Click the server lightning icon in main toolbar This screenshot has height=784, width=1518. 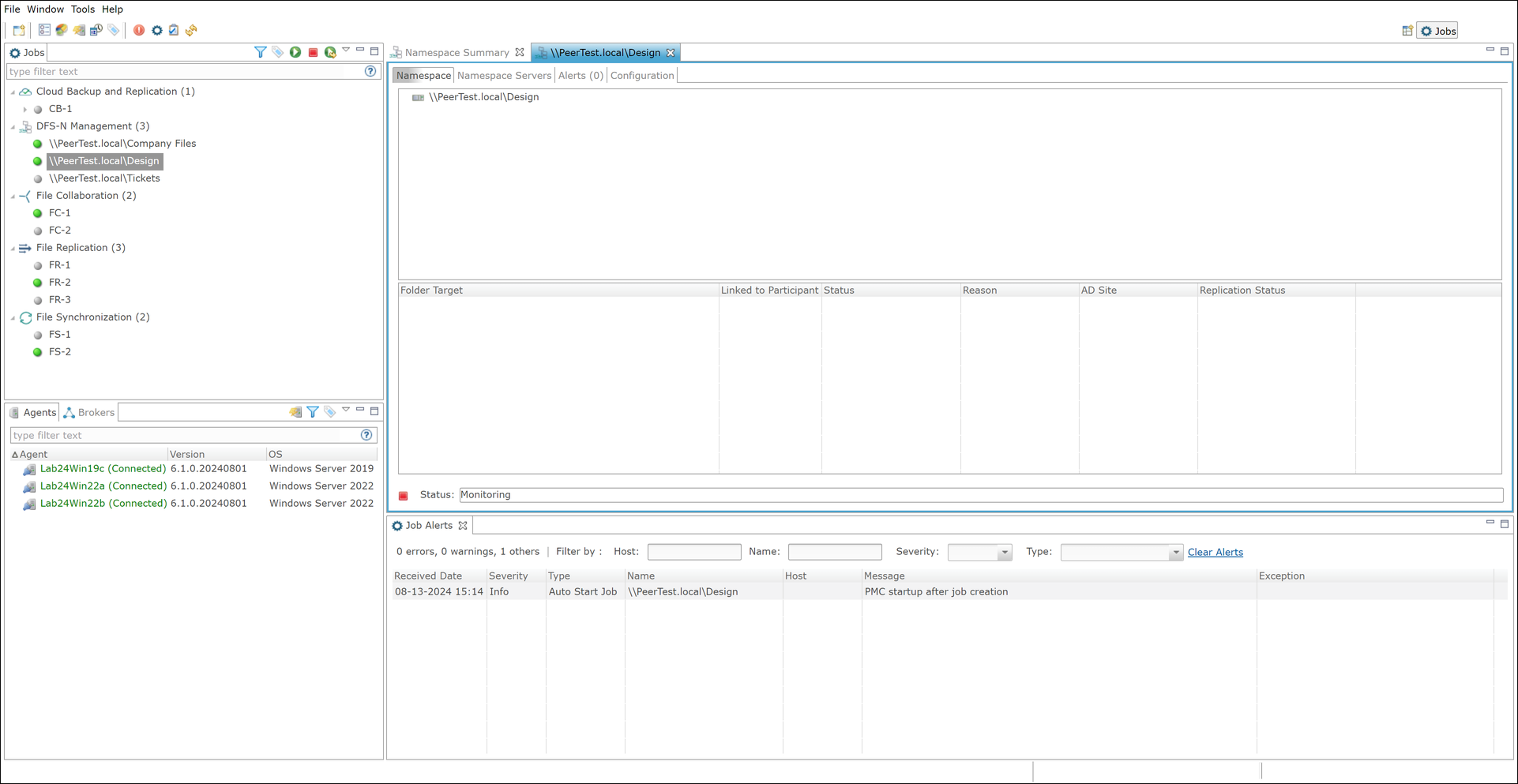point(79,30)
